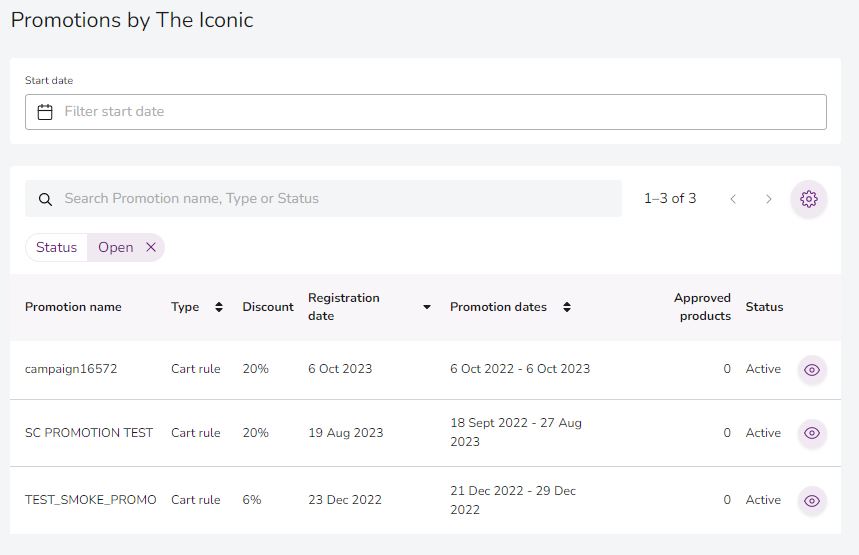Open TEST_SMOKE_PROMO promotion row
859x555 pixels.
point(90,500)
